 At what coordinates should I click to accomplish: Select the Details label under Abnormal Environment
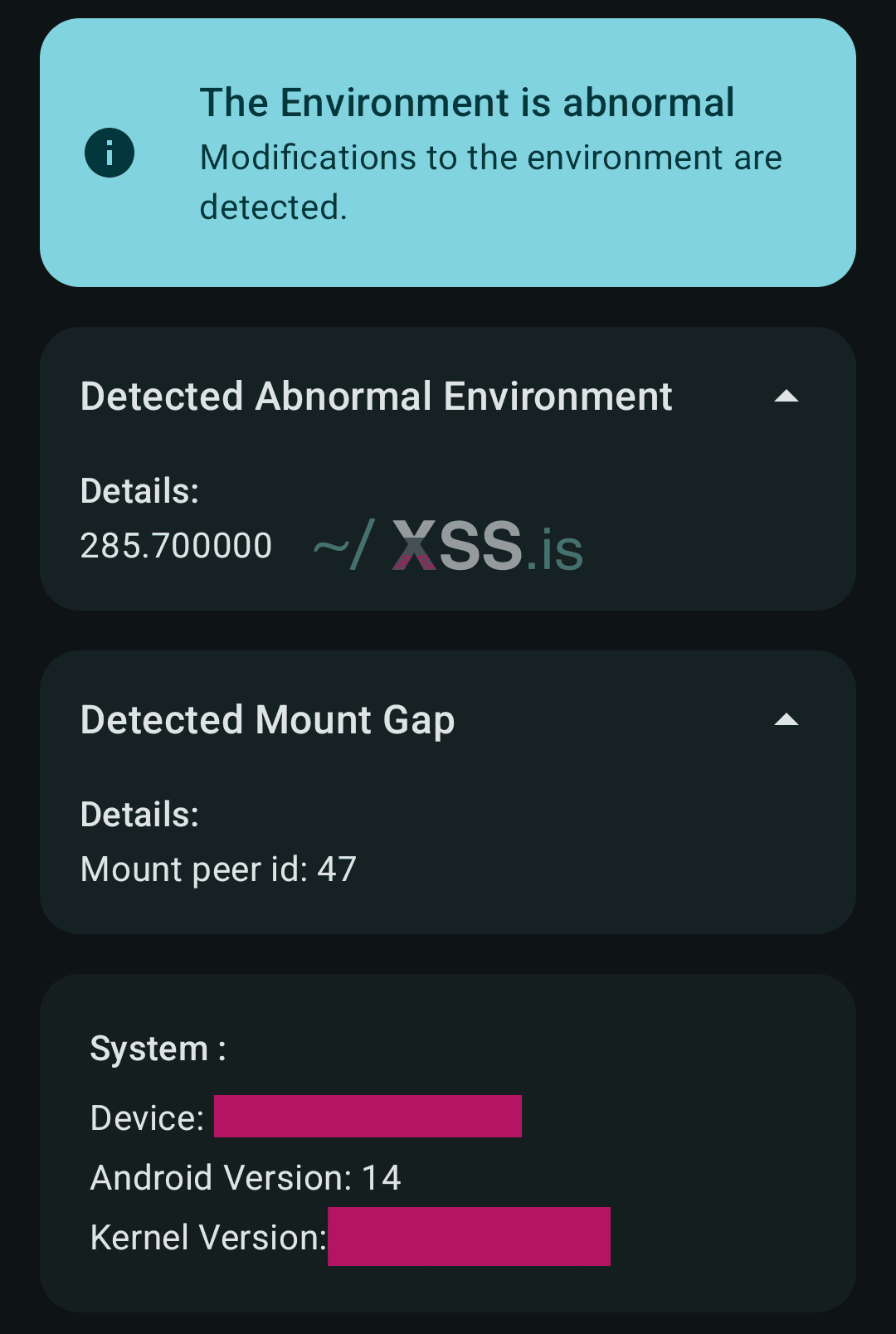139,491
